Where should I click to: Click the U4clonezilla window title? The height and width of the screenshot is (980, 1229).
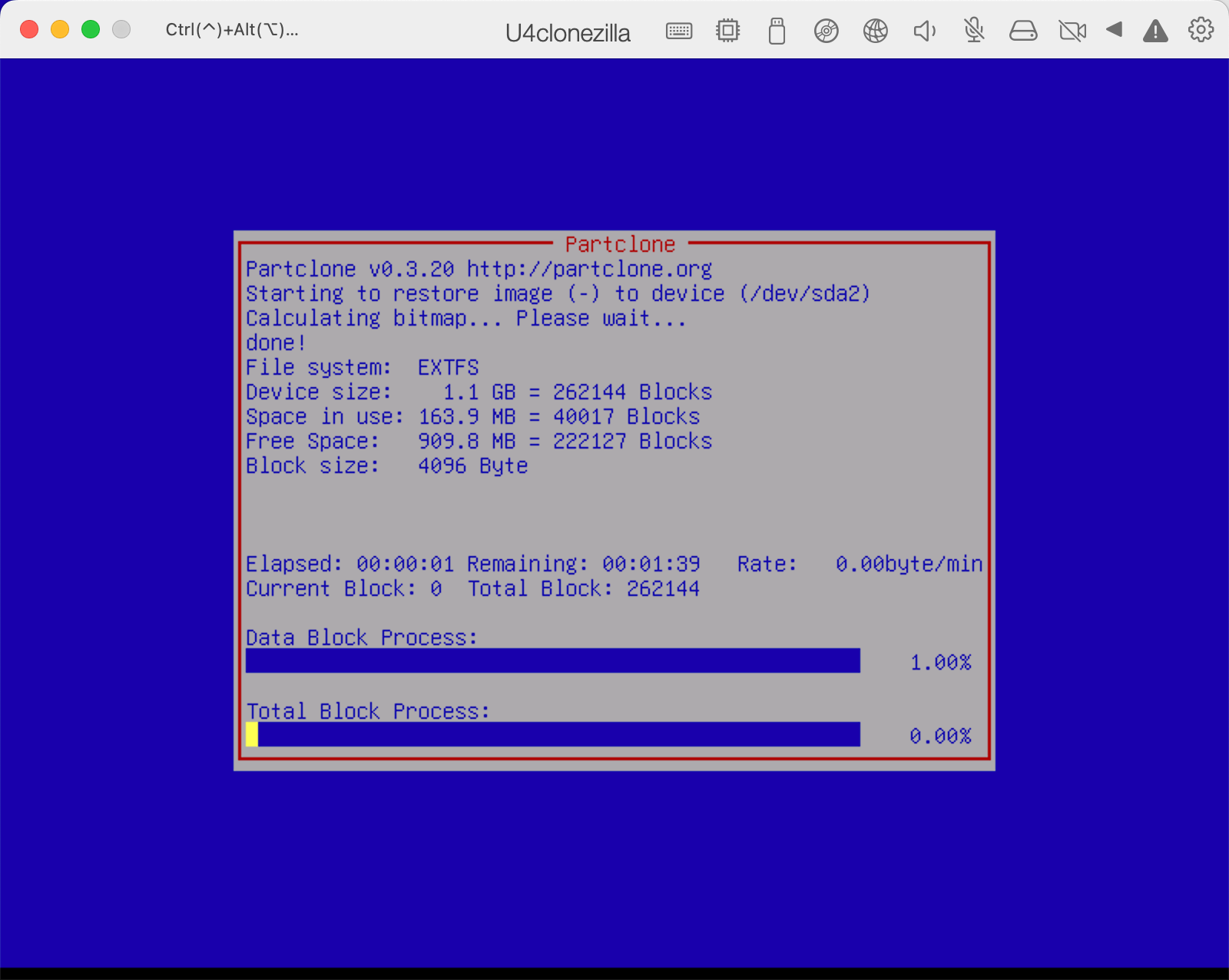(x=568, y=33)
